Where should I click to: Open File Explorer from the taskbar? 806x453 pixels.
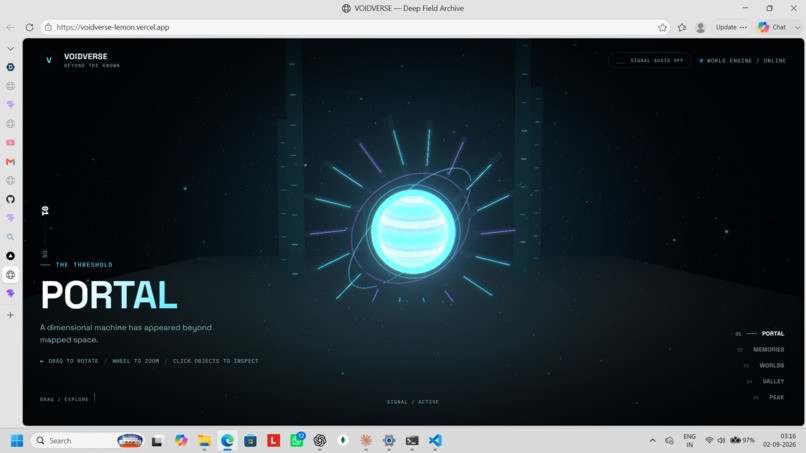pyautogui.click(x=204, y=441)
